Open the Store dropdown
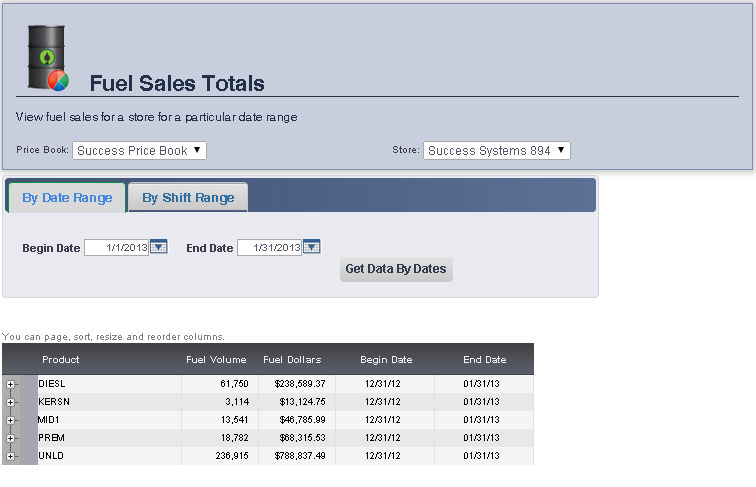Viewport: 756px width, 487px height. pyautogui.click(x=496, y=150)
